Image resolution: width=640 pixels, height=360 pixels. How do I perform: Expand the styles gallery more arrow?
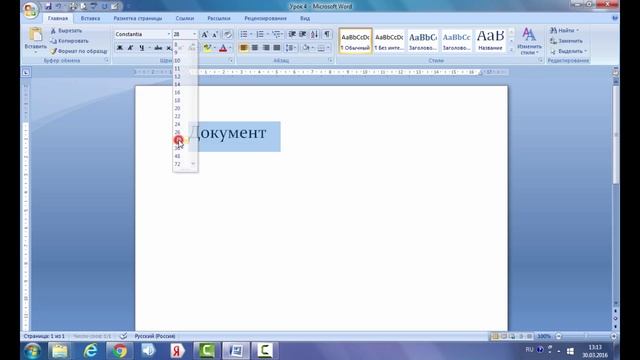(x=511, y=50)
